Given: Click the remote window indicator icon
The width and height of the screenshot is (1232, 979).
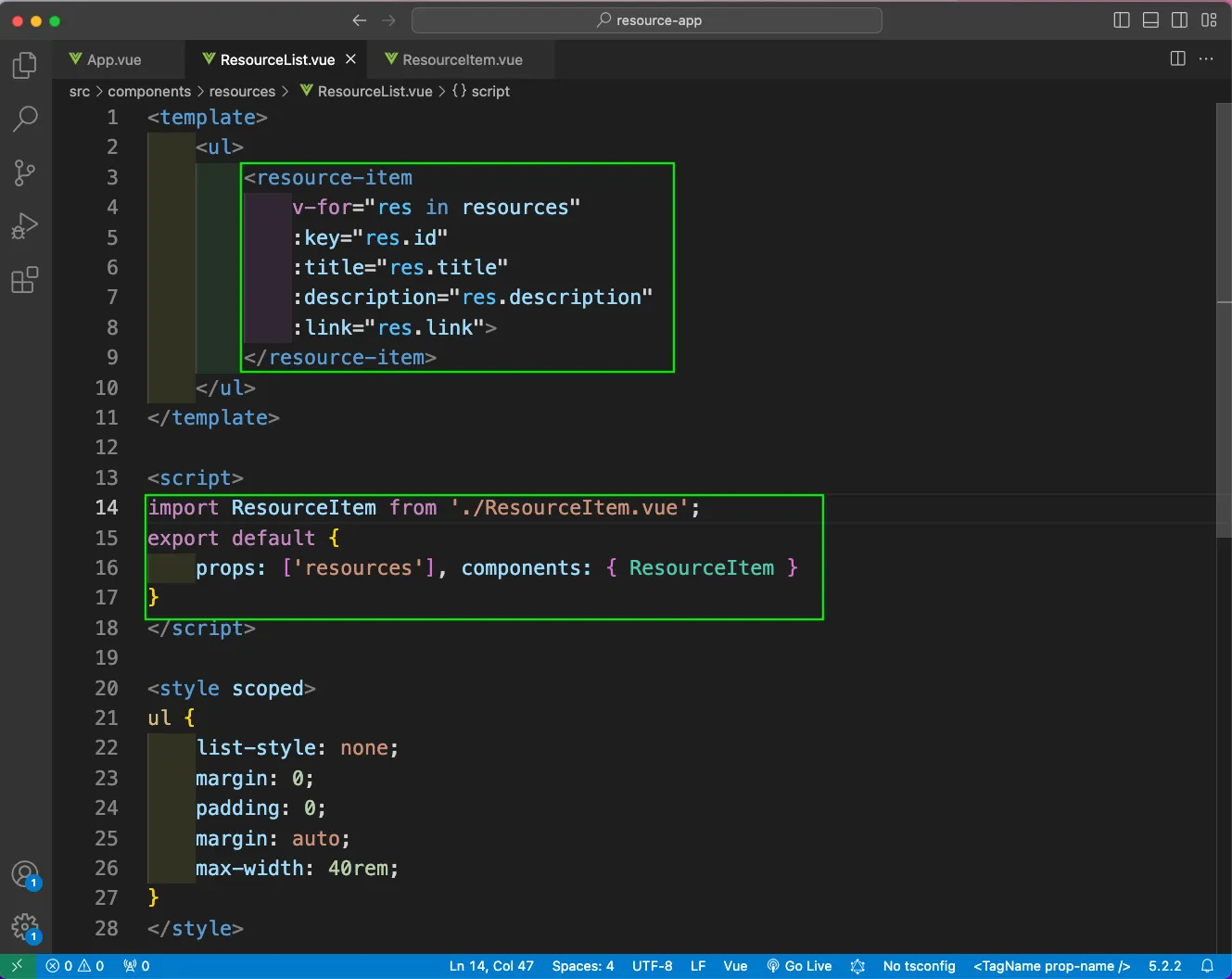Looking at the screenshot, I should pyautogui.click(x=17, y=966).
